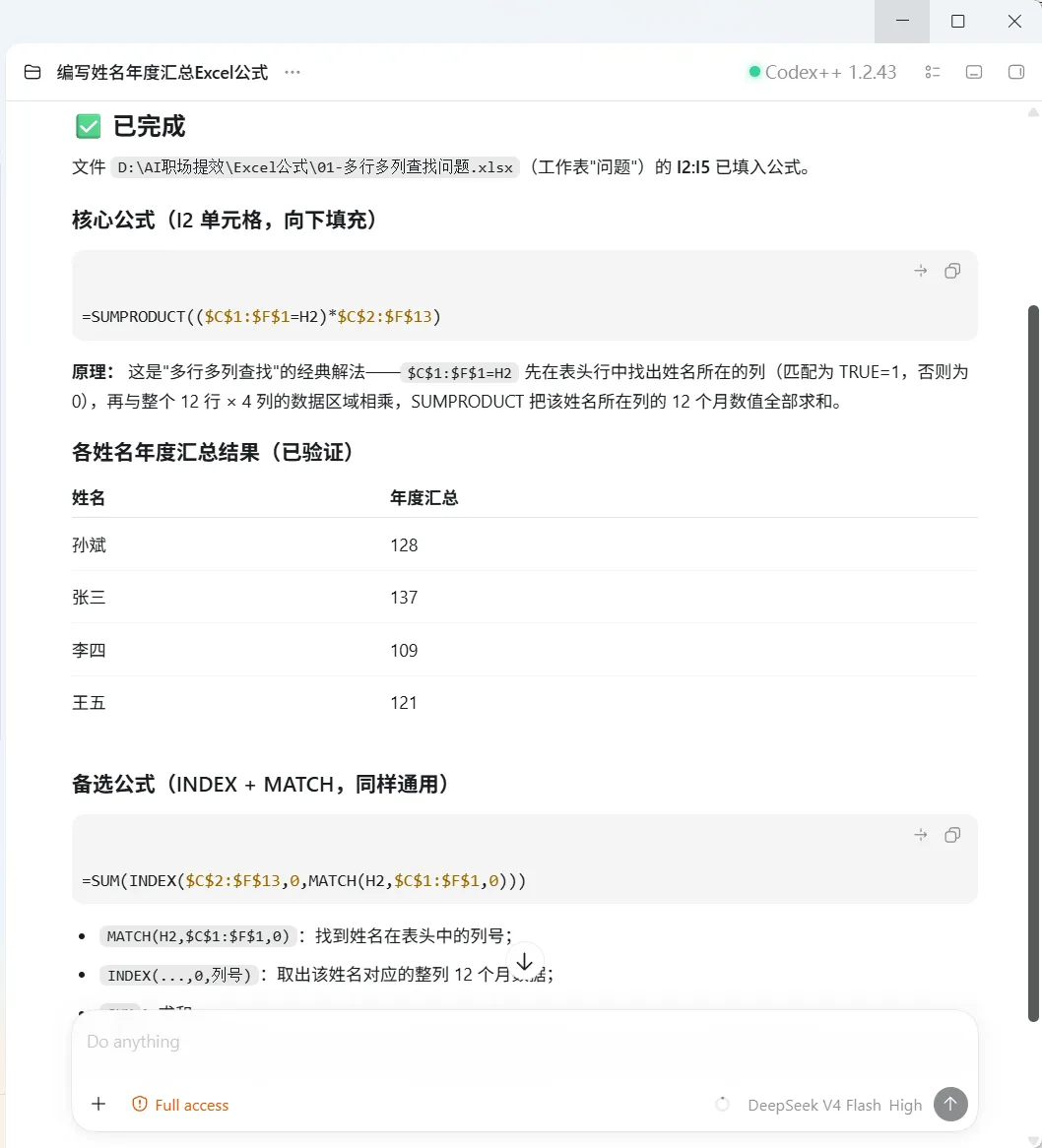Viewport: 1042px width, 1148px height.
Task: Click the MATCH(H2,$C$1:$F$1,0) bullet code
Action: point(198,935)
